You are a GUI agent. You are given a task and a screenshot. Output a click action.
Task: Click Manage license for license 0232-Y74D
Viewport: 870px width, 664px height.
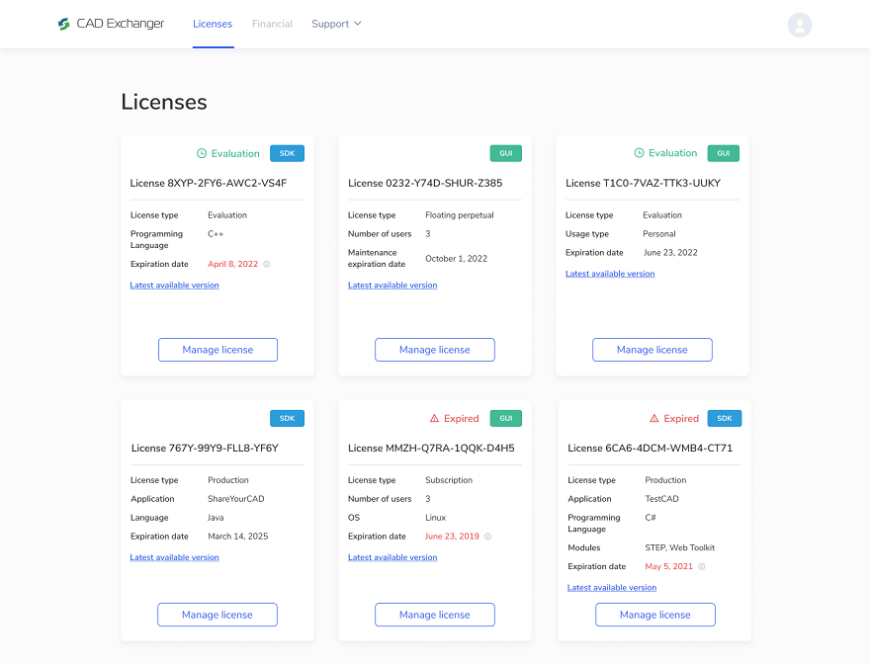point(434,349)
